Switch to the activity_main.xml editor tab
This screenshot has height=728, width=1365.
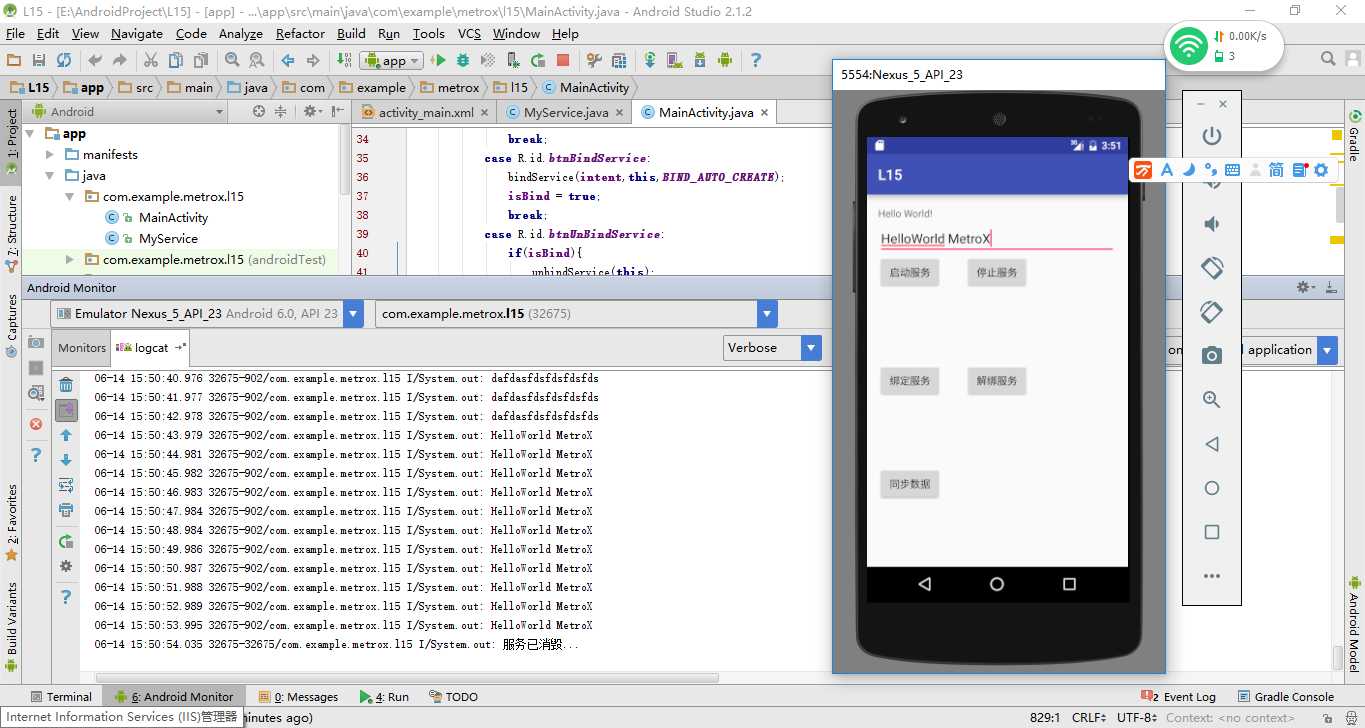(425, 113)
